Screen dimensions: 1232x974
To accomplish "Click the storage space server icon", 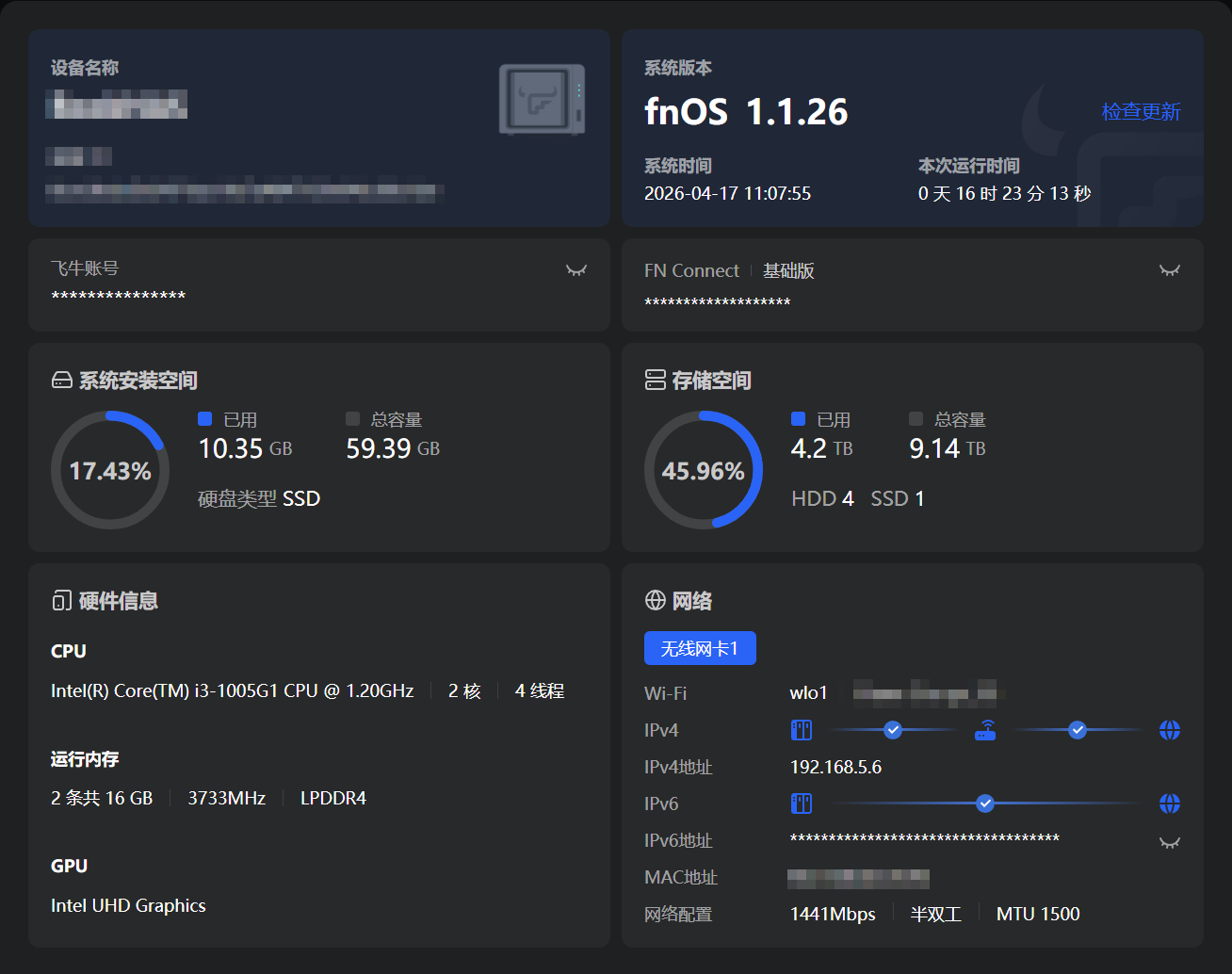I will click(x=655, y=381).
